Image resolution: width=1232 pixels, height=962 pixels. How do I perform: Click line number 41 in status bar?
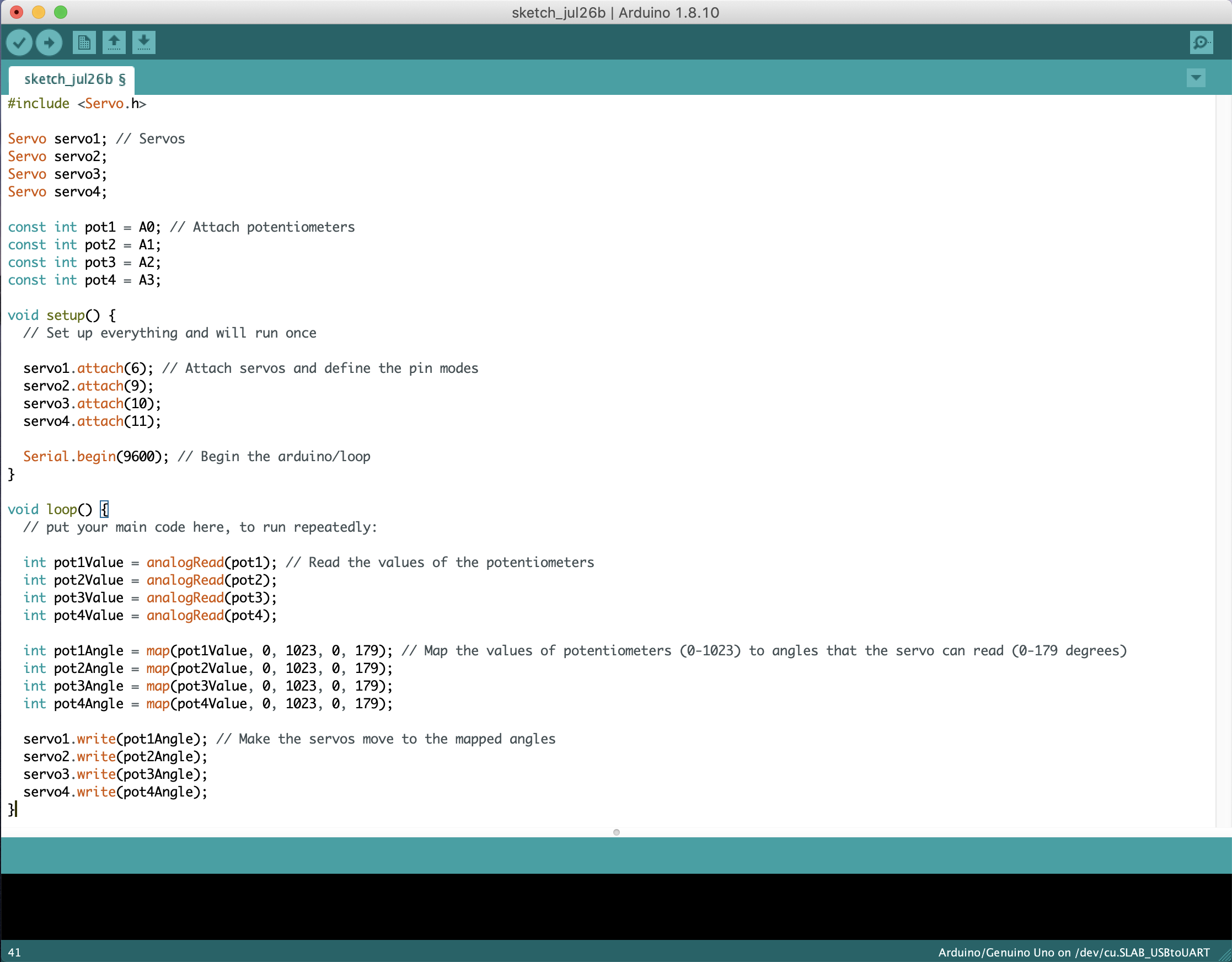[x=15, y=953]
